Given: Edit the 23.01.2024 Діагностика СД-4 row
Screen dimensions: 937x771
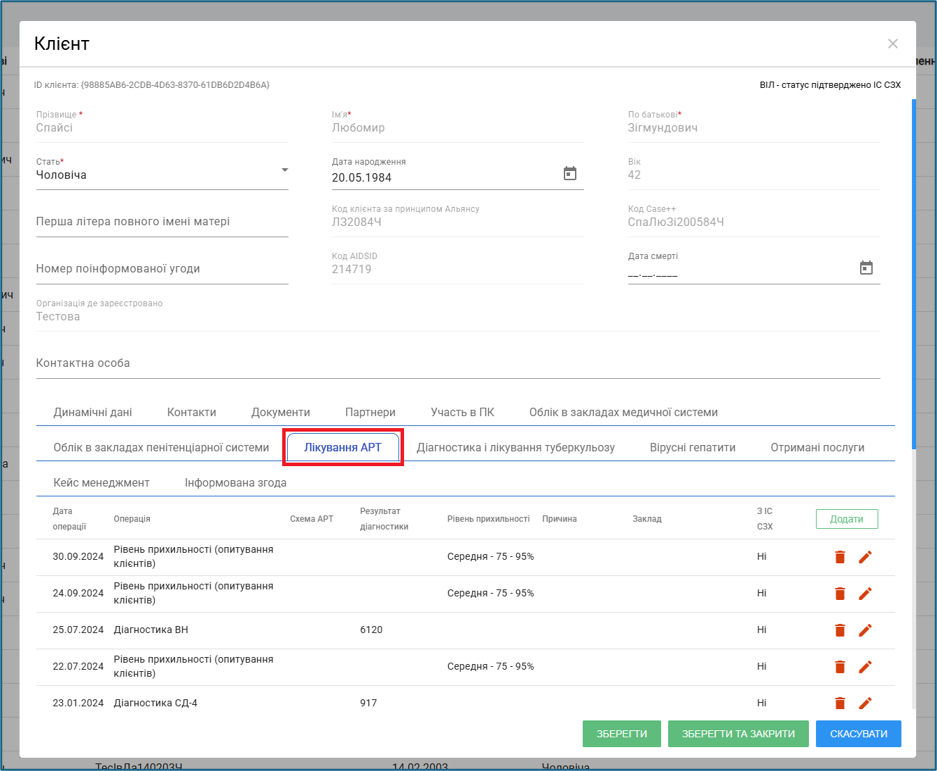Looking at the screenshot, I should [865, 703].
